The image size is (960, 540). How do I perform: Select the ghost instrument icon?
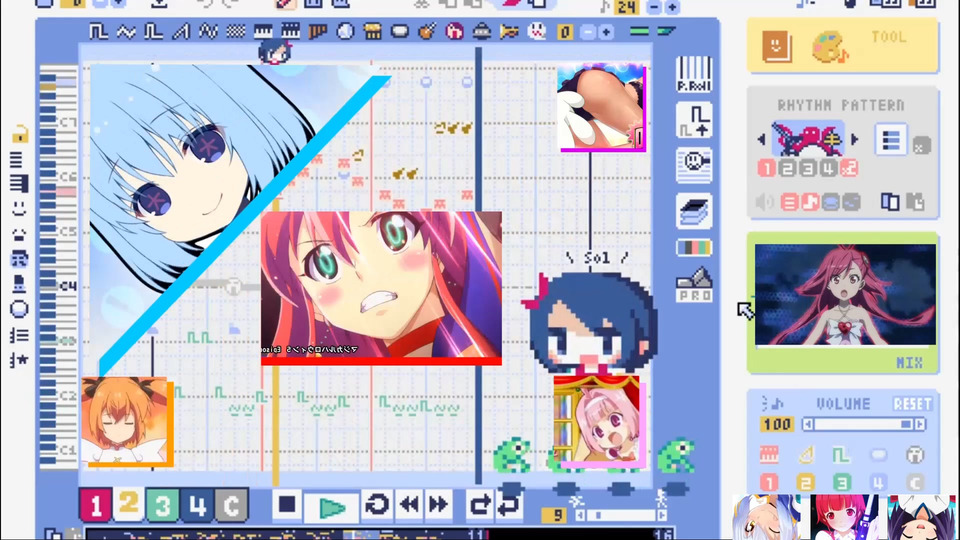click(536, 31)
